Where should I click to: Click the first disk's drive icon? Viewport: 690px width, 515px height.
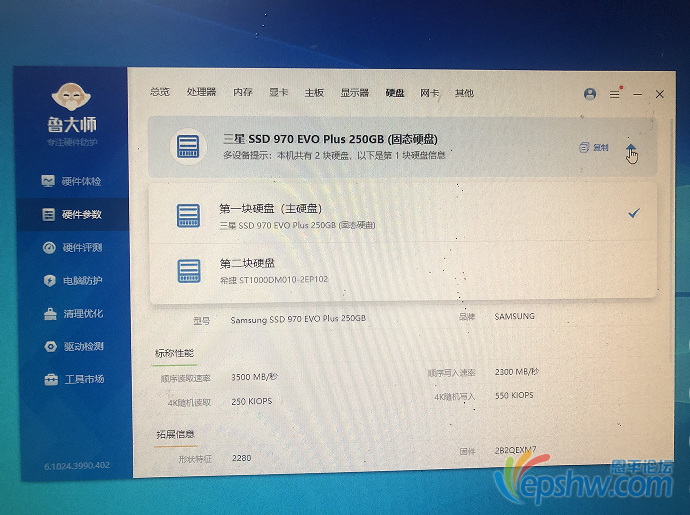[188, 216]
